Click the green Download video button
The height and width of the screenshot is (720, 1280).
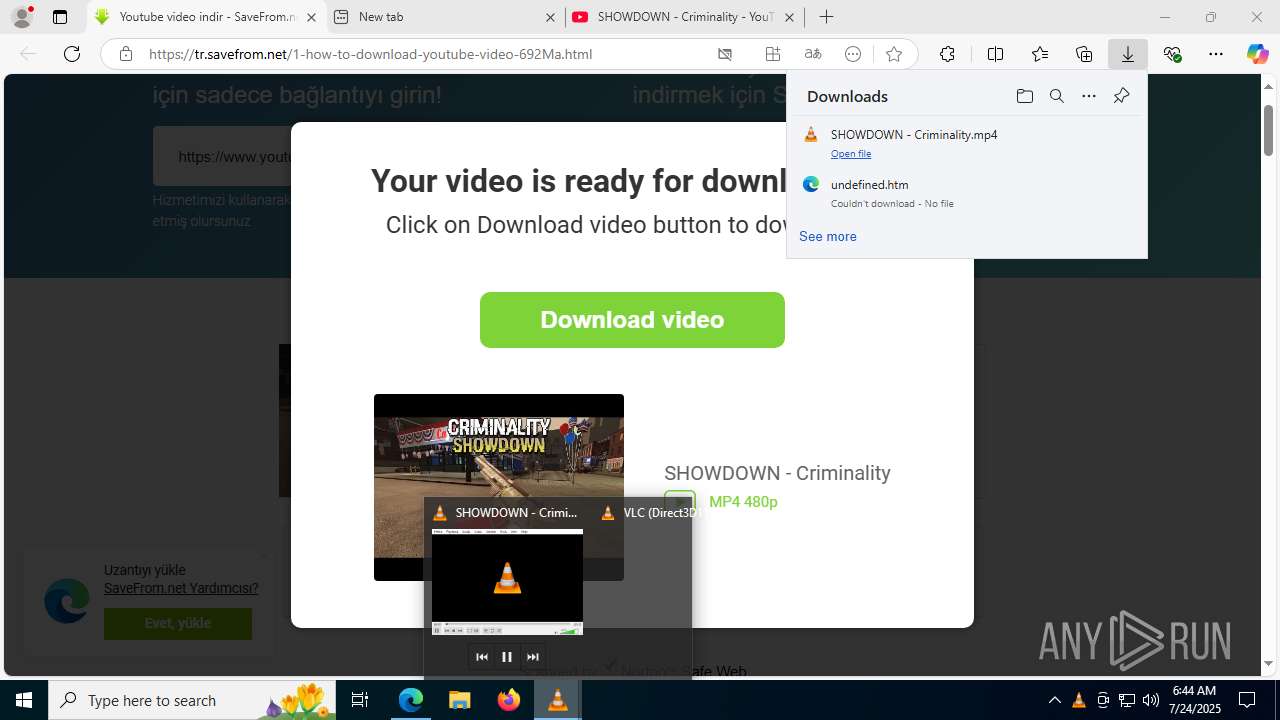pyautogui.click(x=632, y=320)
